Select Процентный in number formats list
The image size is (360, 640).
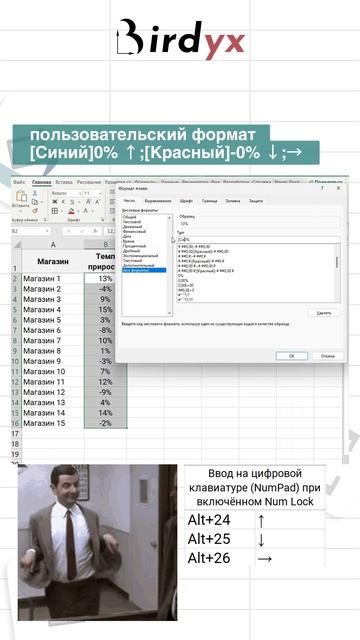point(134,246)
